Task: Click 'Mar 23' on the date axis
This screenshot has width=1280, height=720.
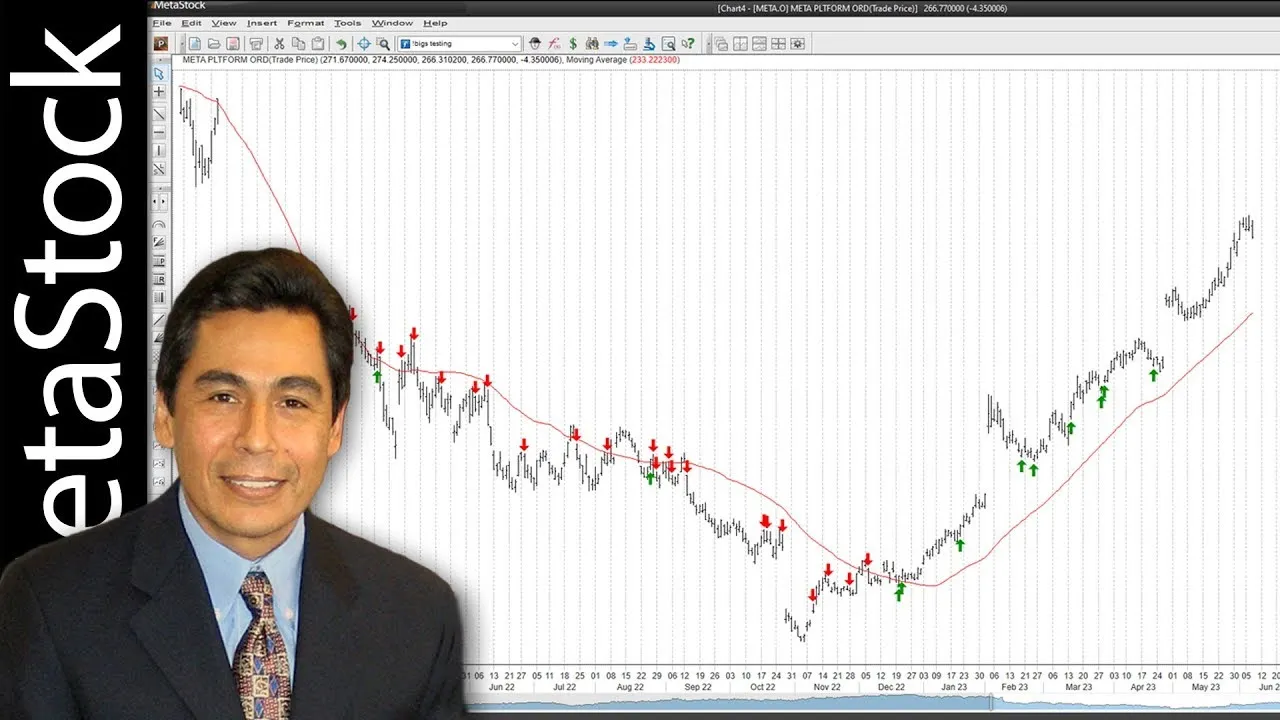Action: click(1078, 688)
